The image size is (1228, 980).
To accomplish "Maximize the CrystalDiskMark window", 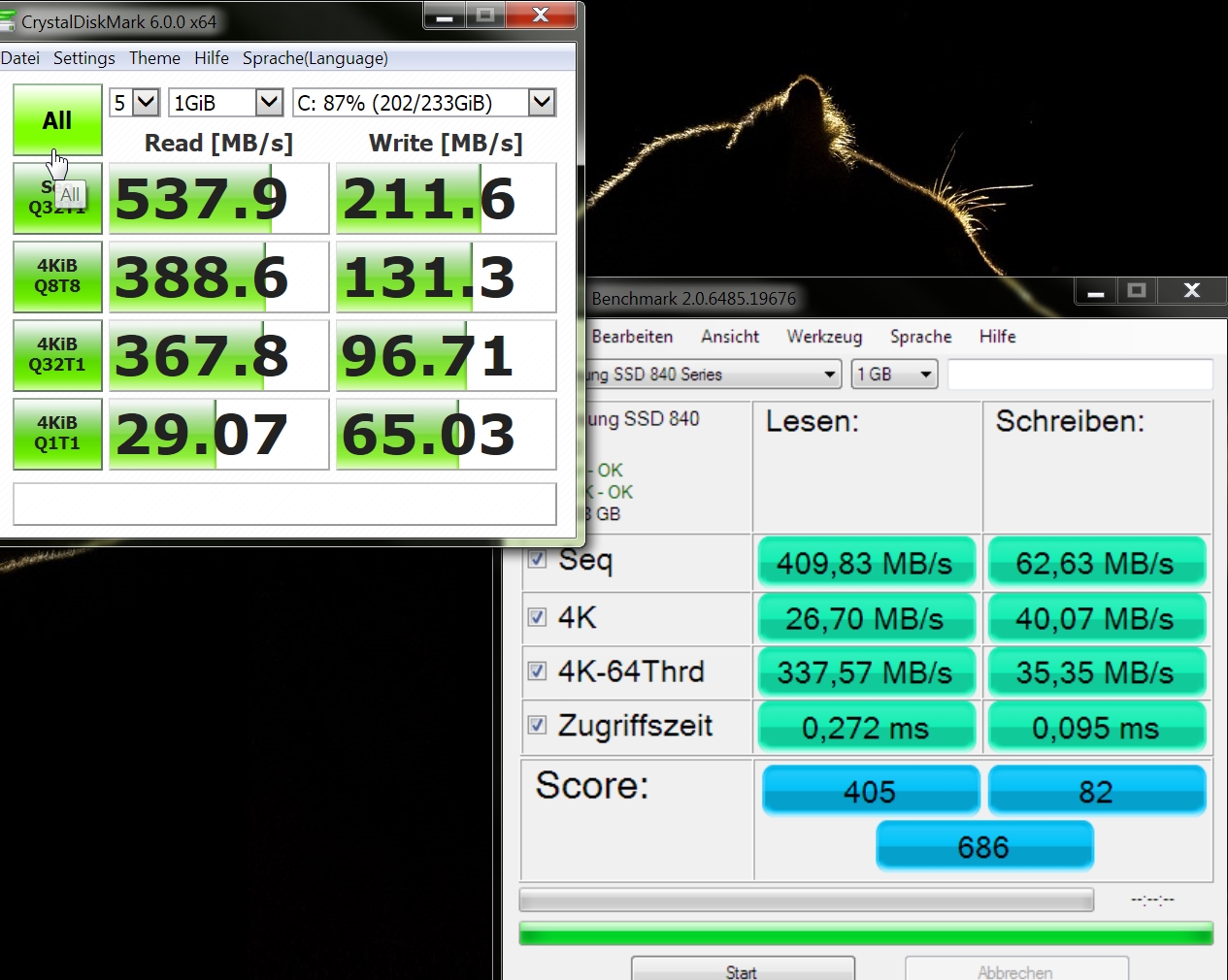I will (485, 16).
